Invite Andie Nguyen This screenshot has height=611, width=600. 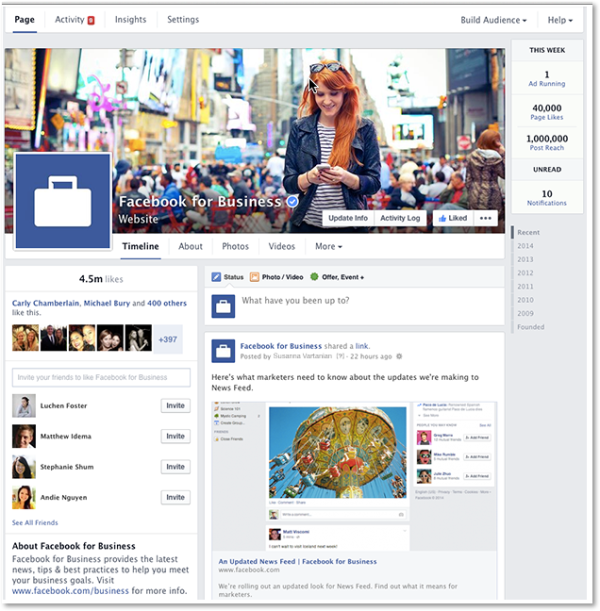point(176,498)
